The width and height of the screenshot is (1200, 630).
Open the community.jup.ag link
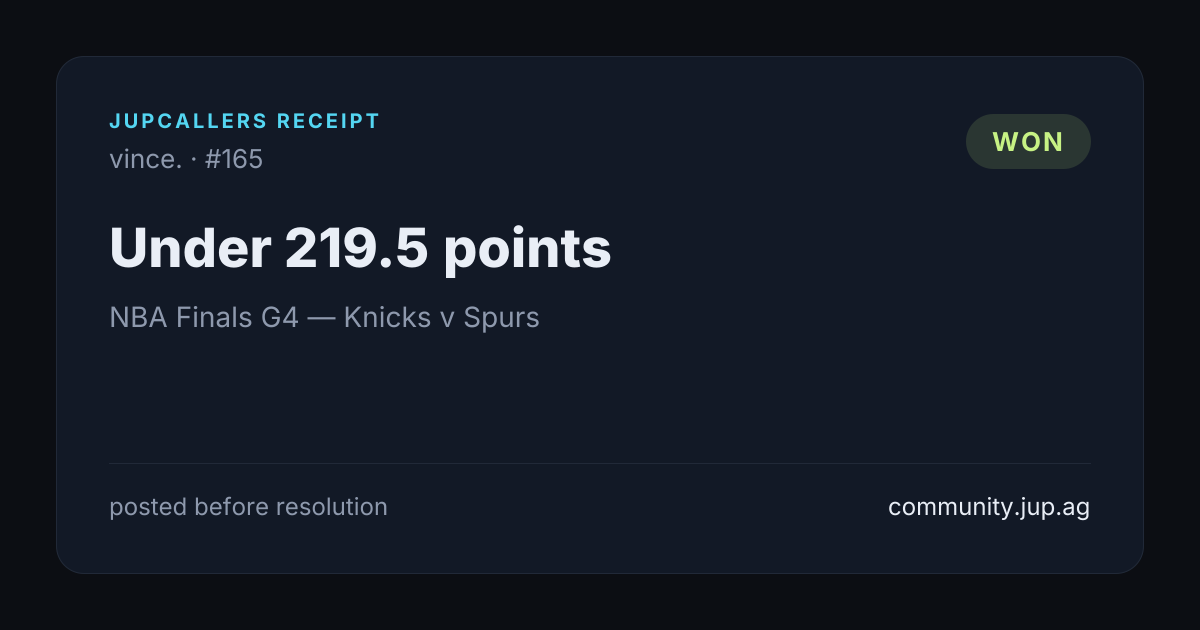[989, 507]
